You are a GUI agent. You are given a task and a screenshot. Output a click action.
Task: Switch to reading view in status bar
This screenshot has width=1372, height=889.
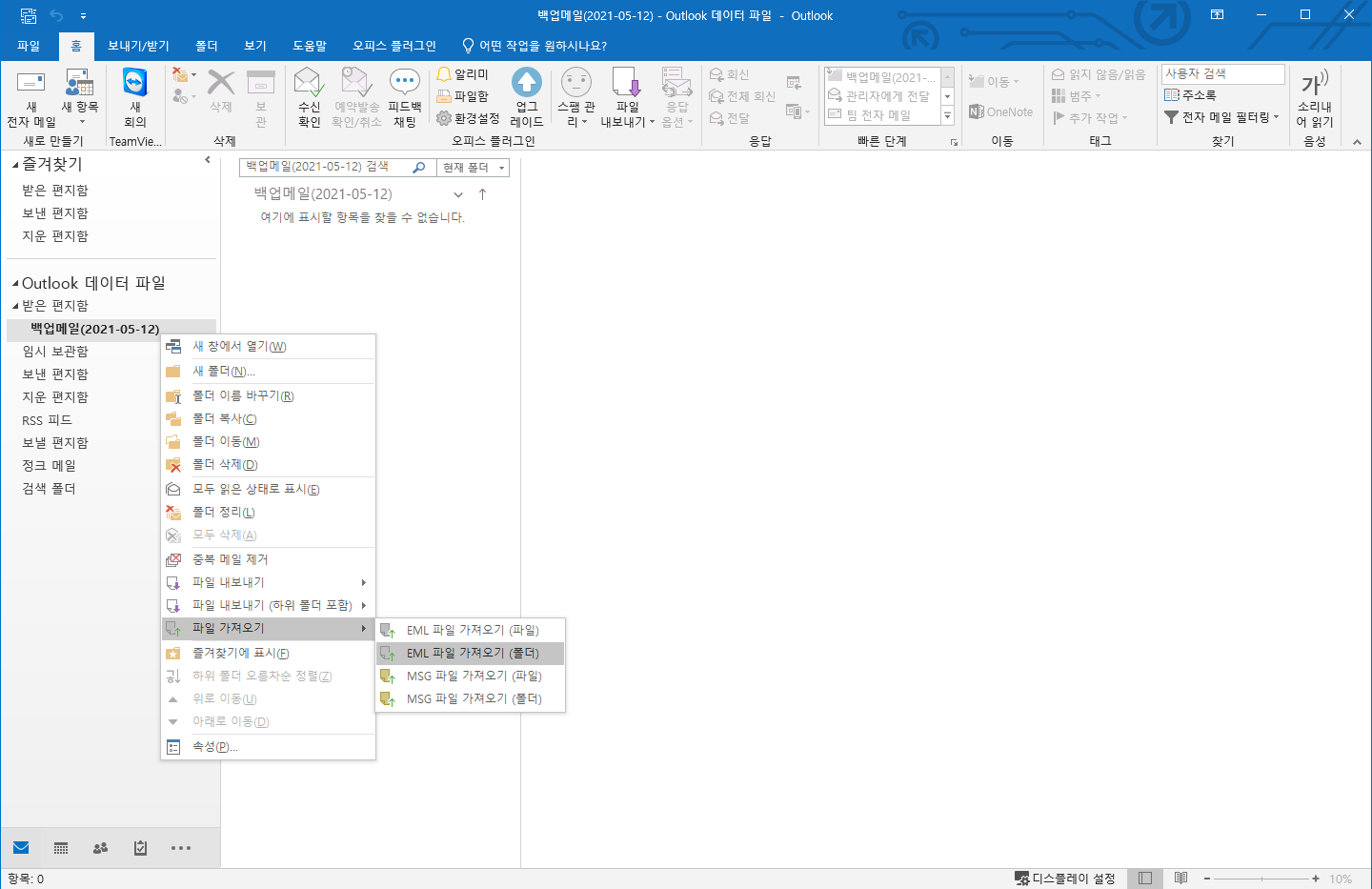[x=1180, y=879]
